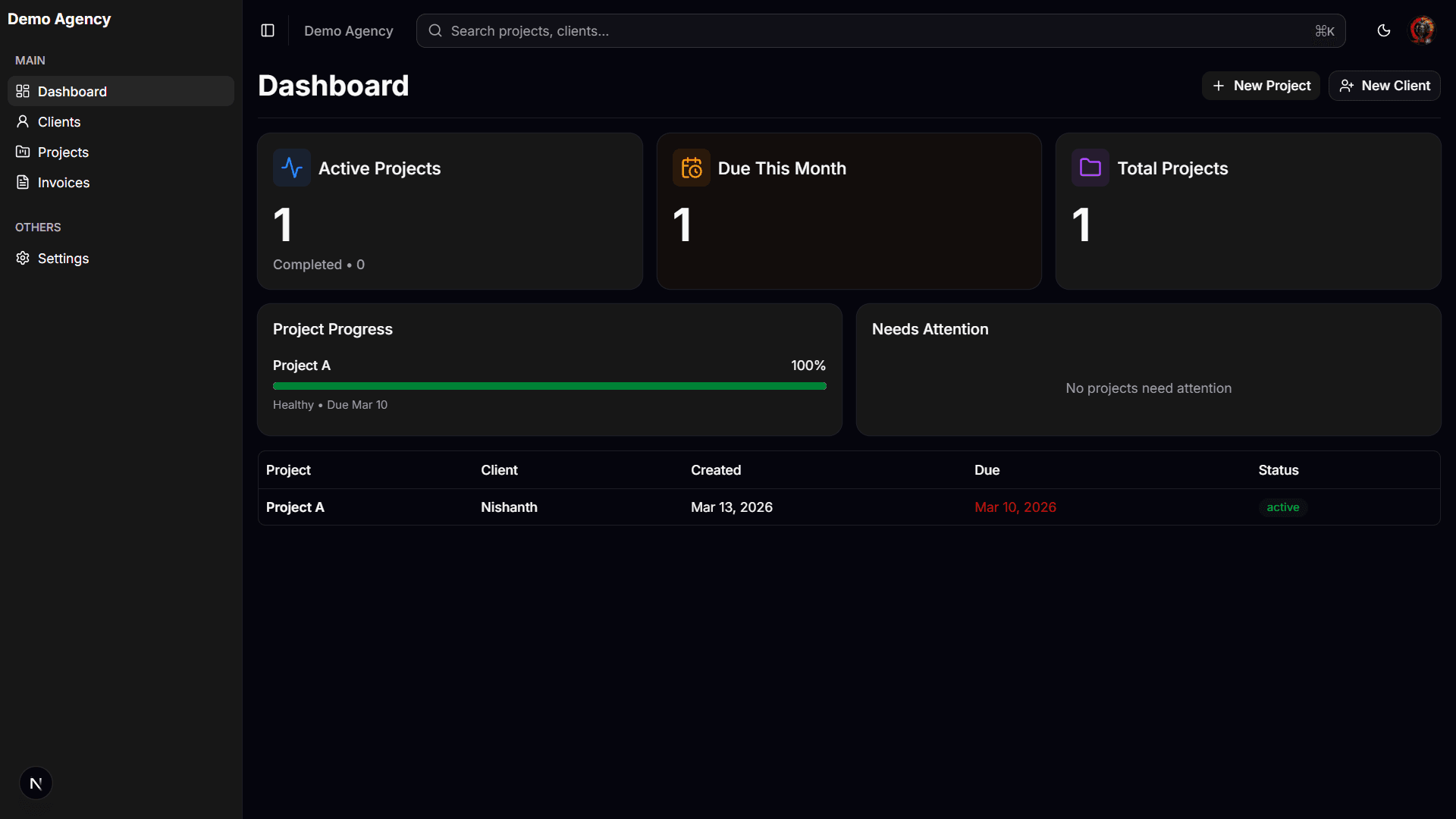1456x819 pixels.
Task: Click the search magnifier icon
Action: (435, 30)
